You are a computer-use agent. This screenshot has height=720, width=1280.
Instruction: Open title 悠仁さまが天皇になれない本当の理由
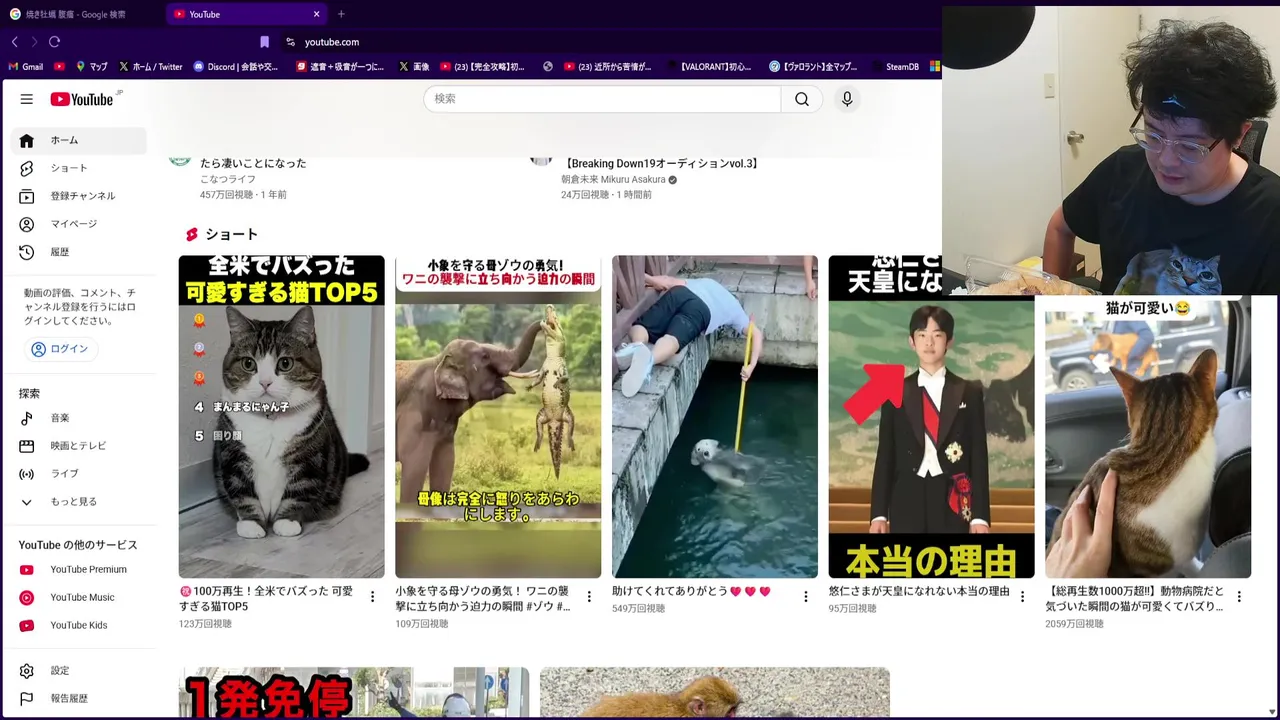tap(919, 591)
